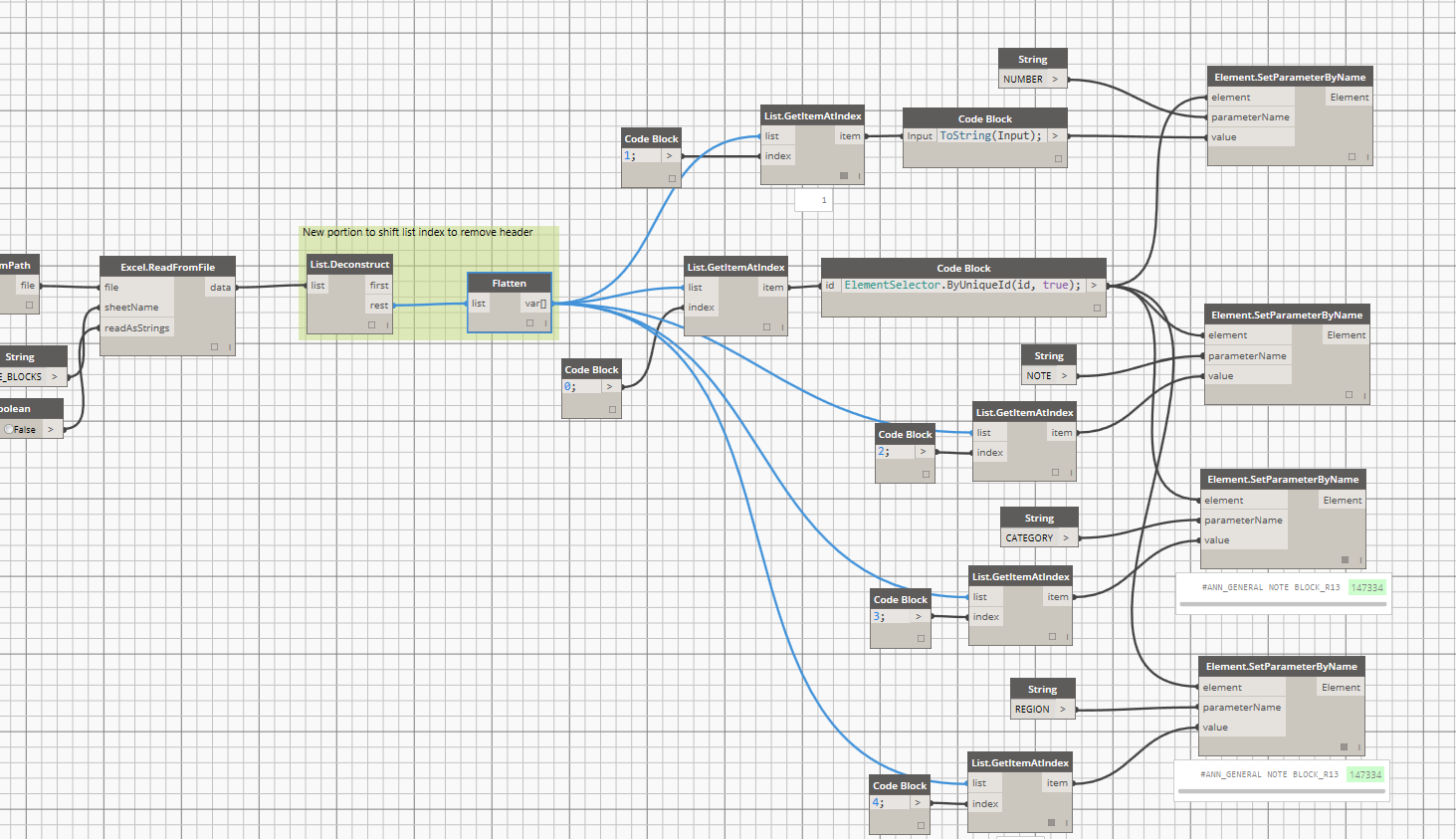1456x839 pixels.
Task: Click the lacing indicator on the Flatten node
Action: coord(544,322)
